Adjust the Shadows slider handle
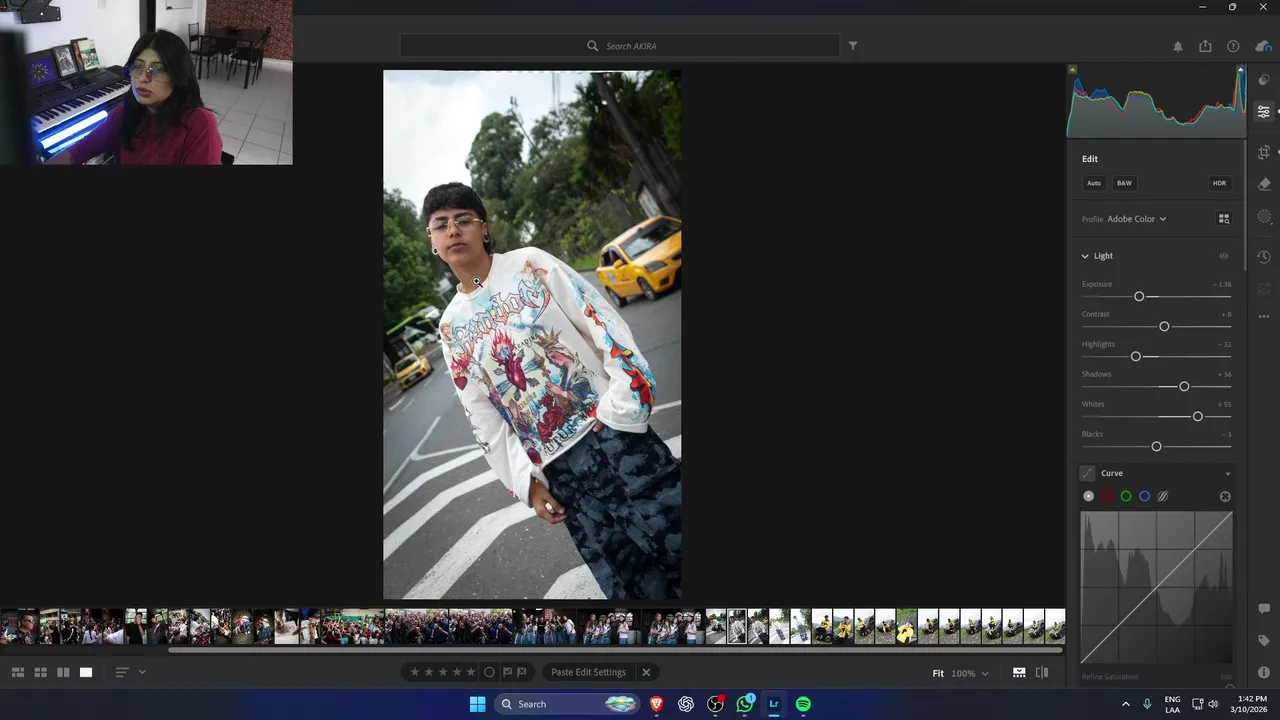1280x720 pixels. [x=1184, y=386]
